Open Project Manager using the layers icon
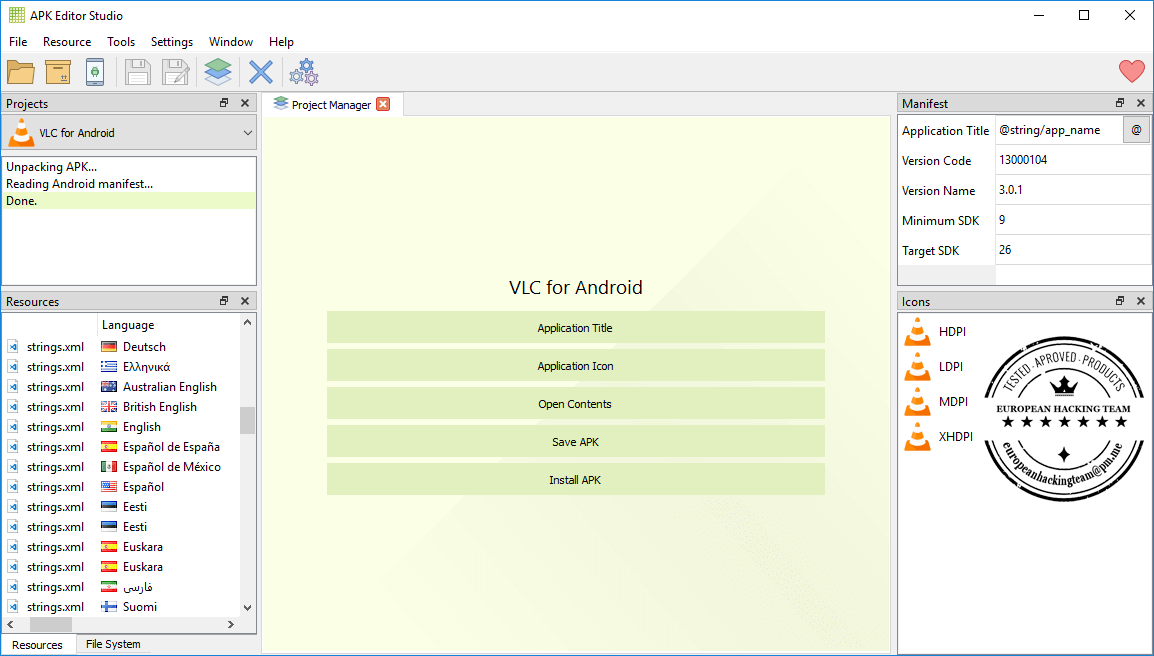 click(217, 71)
